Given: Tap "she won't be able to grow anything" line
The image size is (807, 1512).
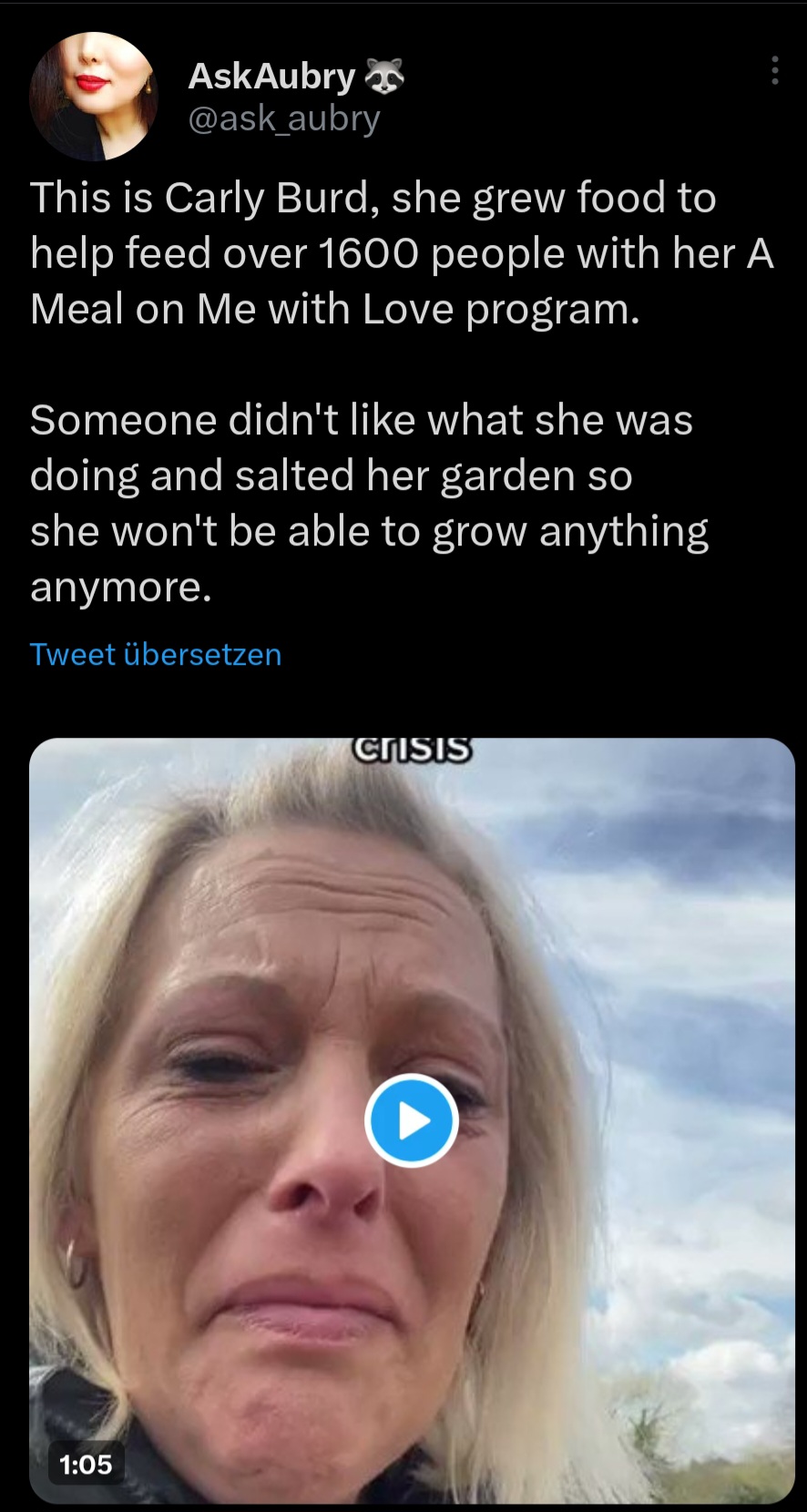Looking at the screenshot, I should (x=369, y=531).
